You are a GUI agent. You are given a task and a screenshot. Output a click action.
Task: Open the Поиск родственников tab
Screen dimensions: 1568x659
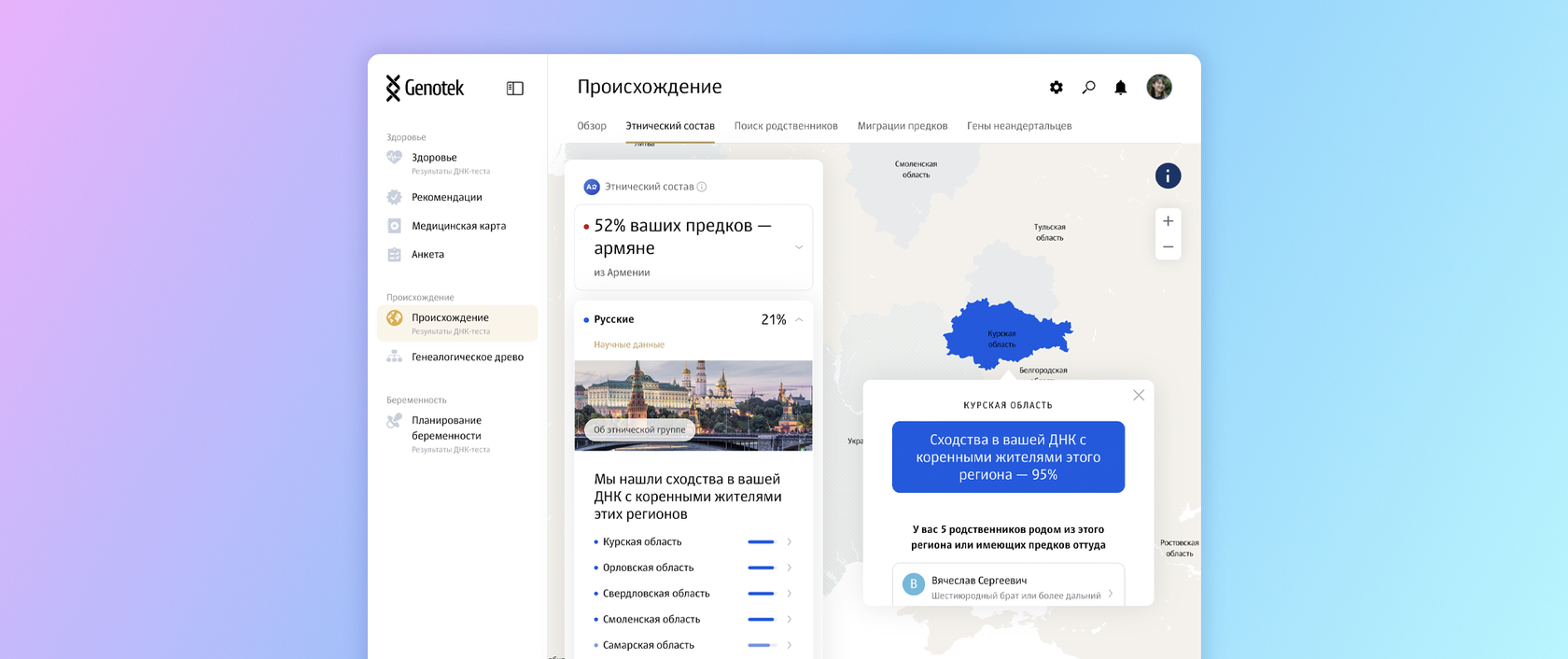[x=786, y=126]
